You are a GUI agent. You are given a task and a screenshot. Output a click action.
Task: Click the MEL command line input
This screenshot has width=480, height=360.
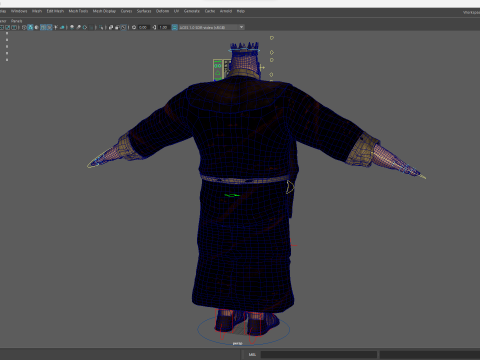pos(319,354)
